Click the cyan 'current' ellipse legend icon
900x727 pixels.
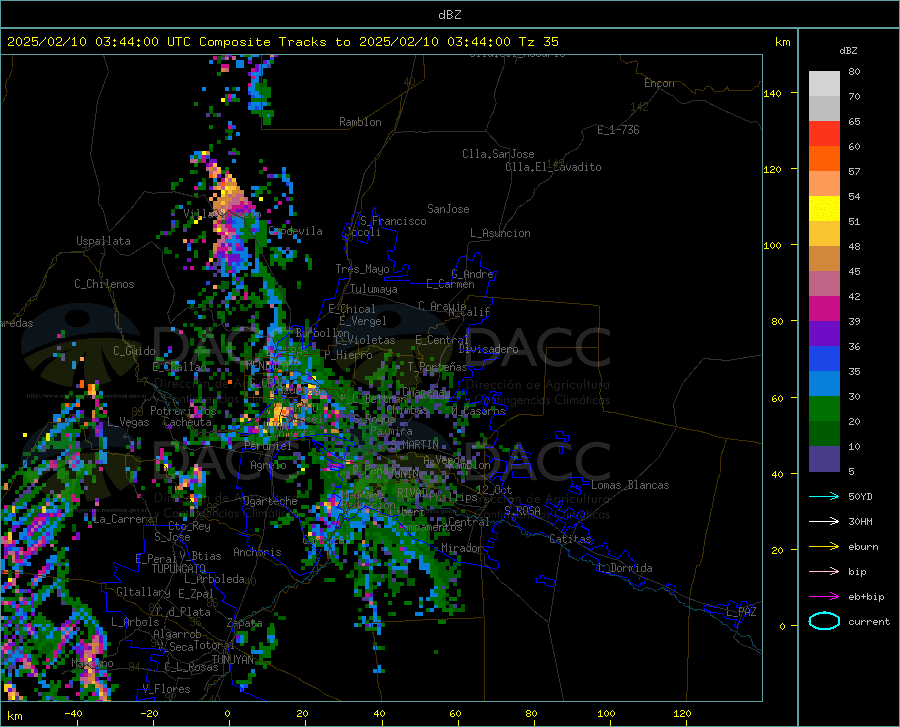coord(824,621)
